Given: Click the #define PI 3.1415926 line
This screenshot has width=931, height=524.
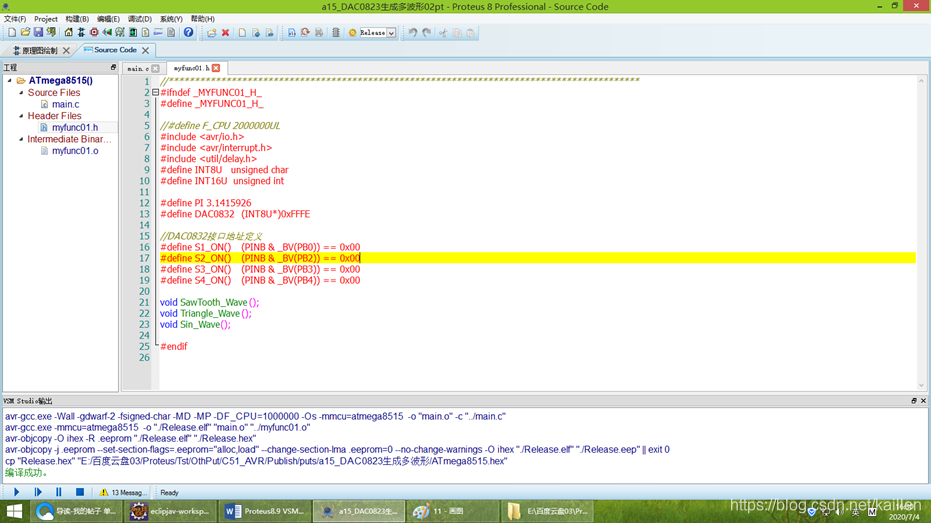Looking at the screenshot, I should click(x=205, y=203).
